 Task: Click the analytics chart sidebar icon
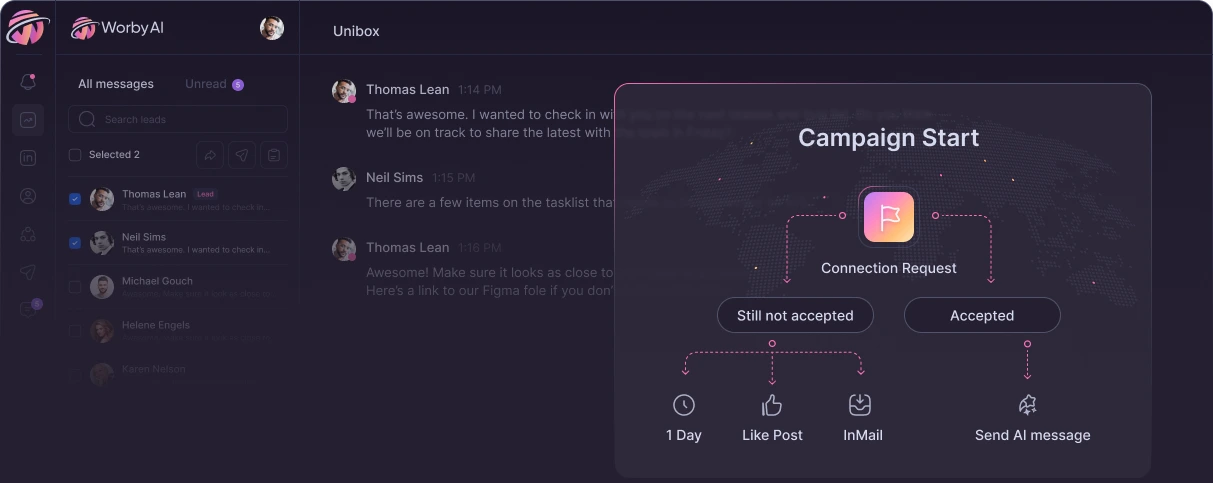coord(28,120)
